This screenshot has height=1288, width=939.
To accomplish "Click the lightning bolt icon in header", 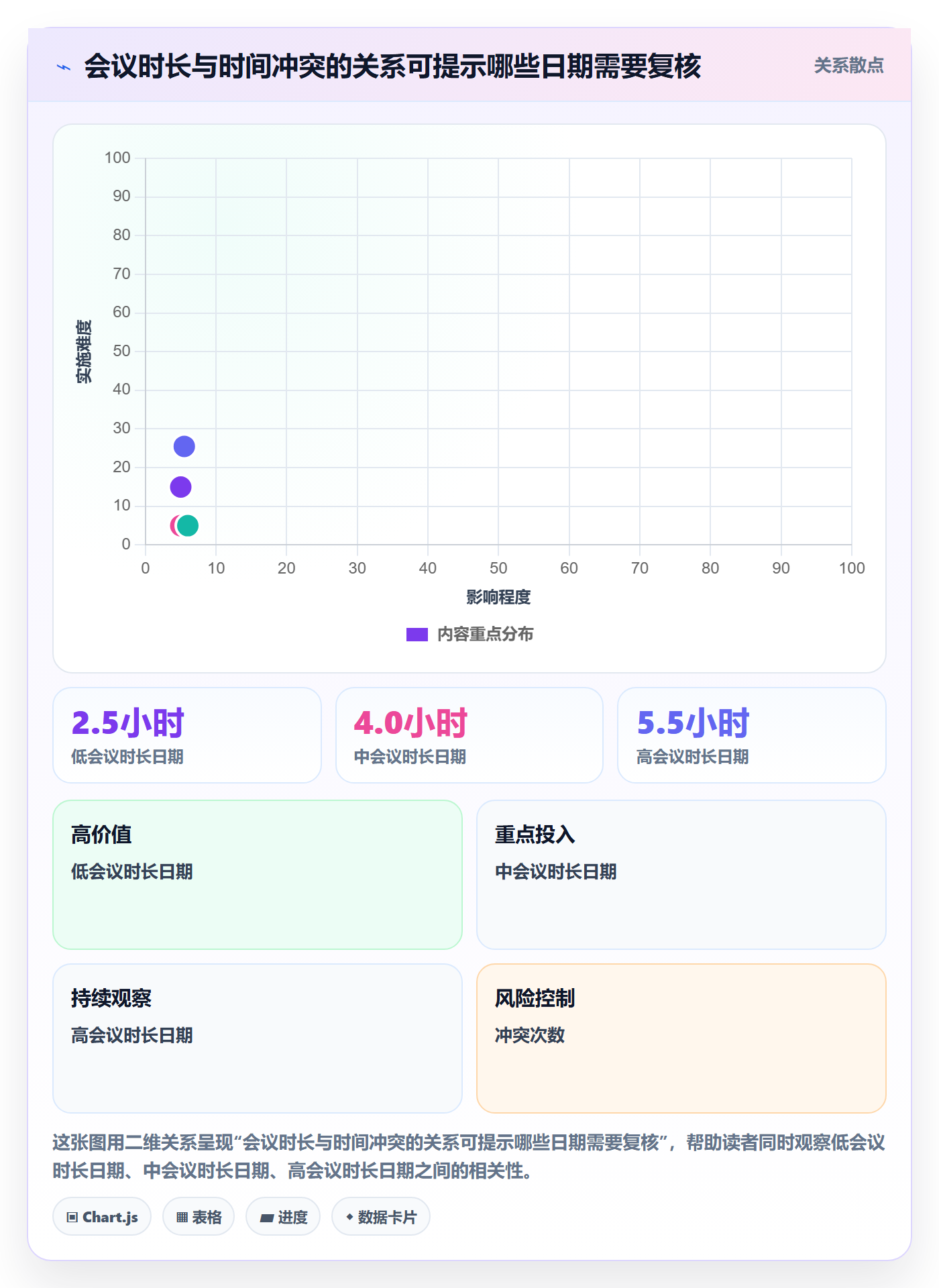I will (64, 67).
